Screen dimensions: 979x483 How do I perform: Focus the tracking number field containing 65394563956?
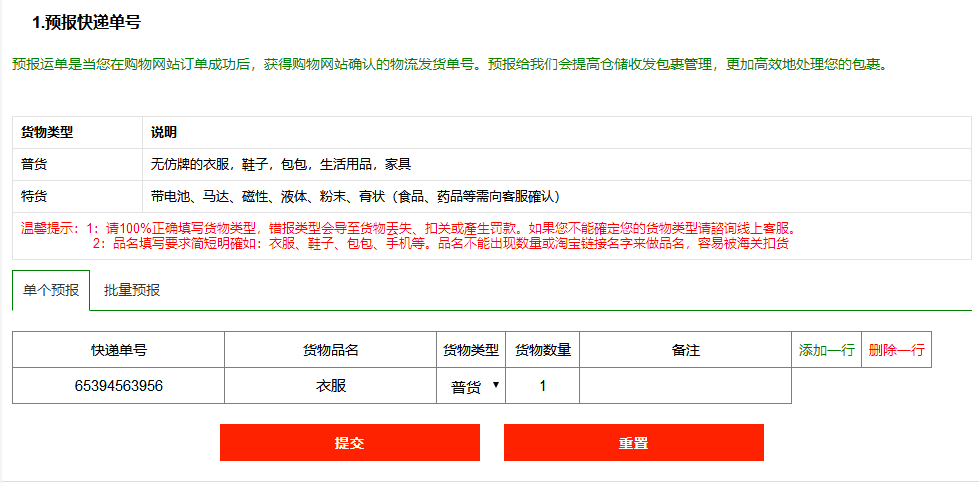pos(119,386)
